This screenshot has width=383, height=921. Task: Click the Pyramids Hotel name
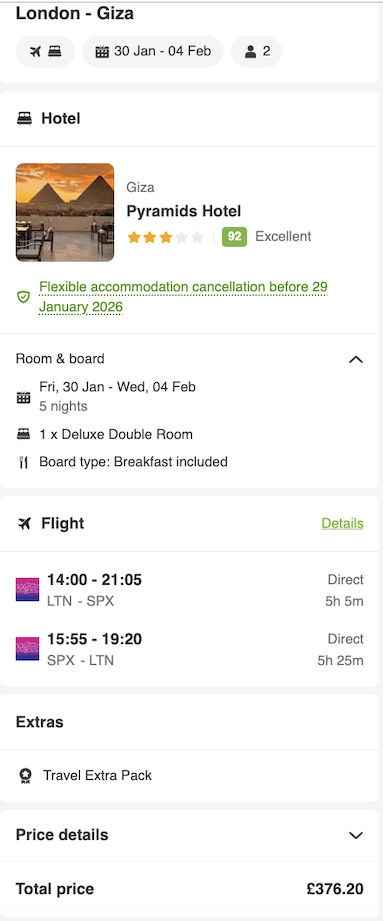(184, 211)
